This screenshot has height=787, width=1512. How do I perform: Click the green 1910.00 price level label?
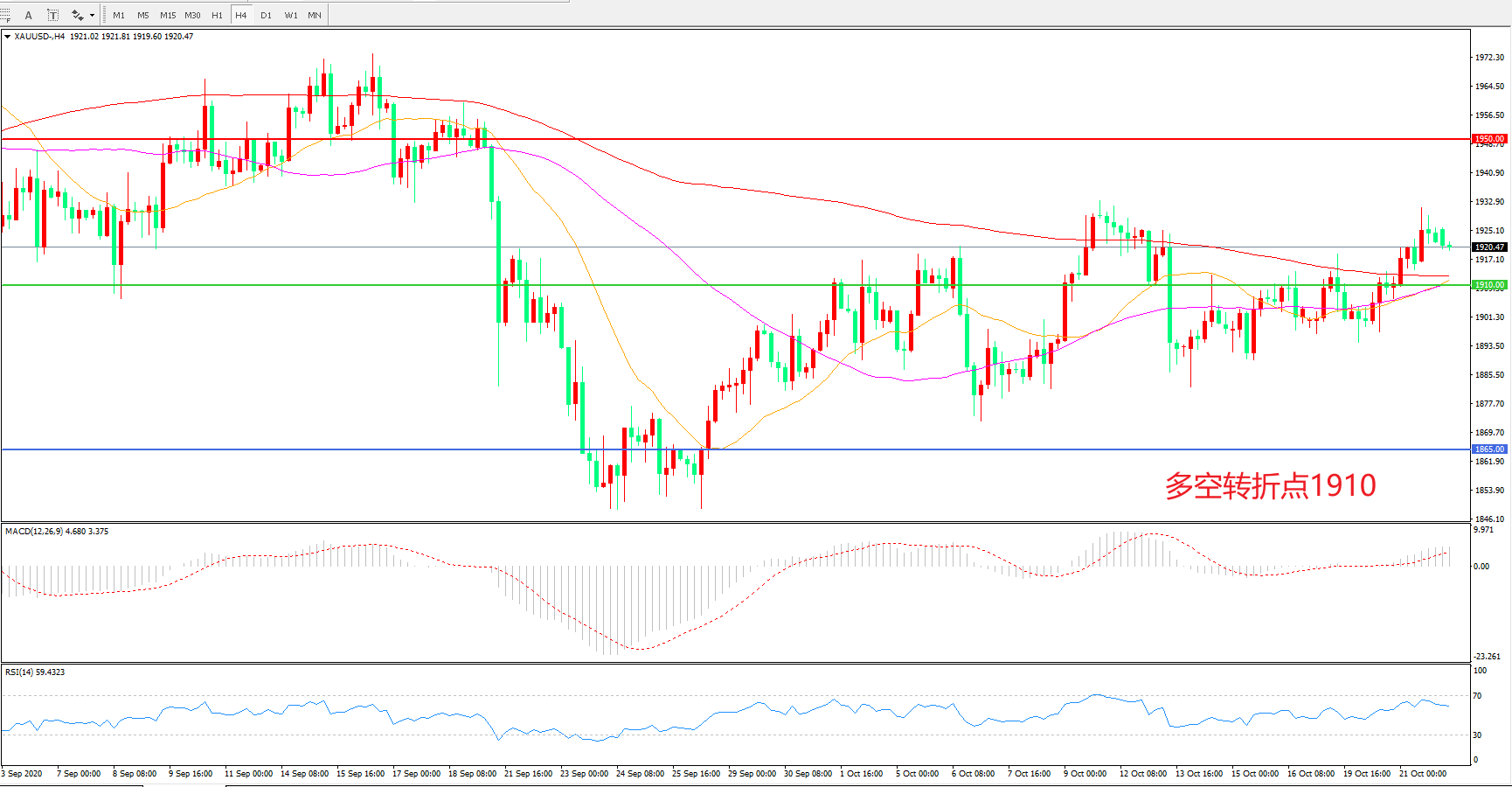pyautogui.click(x=1489, y=285)
